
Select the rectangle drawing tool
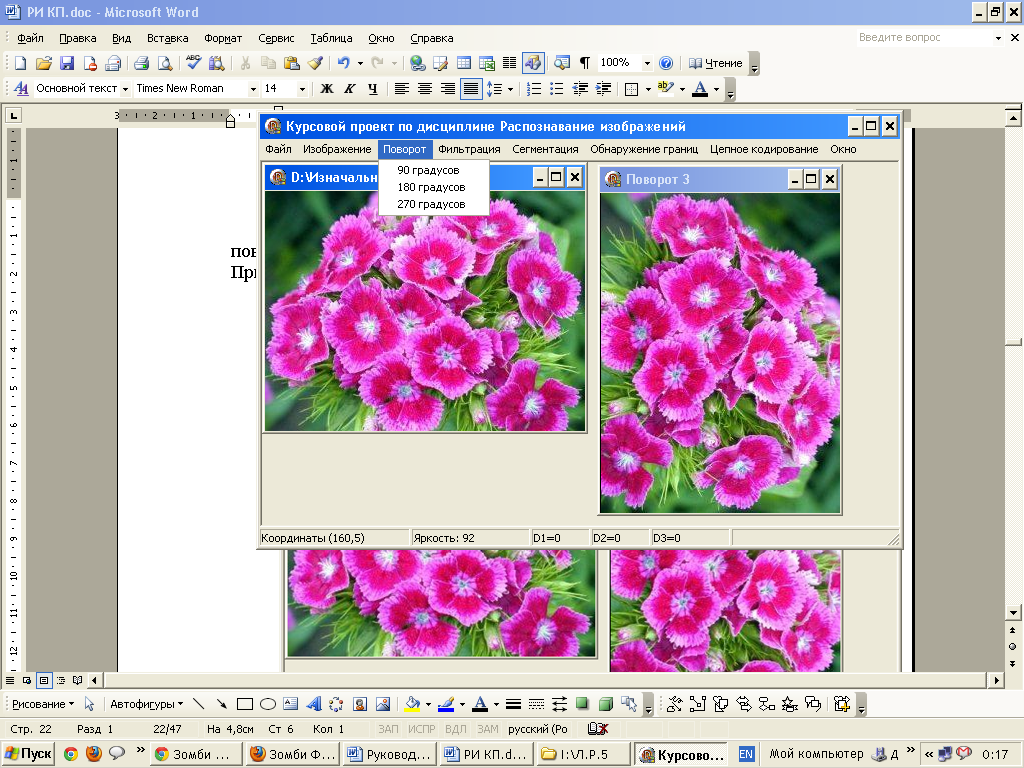tap(245, 704)
